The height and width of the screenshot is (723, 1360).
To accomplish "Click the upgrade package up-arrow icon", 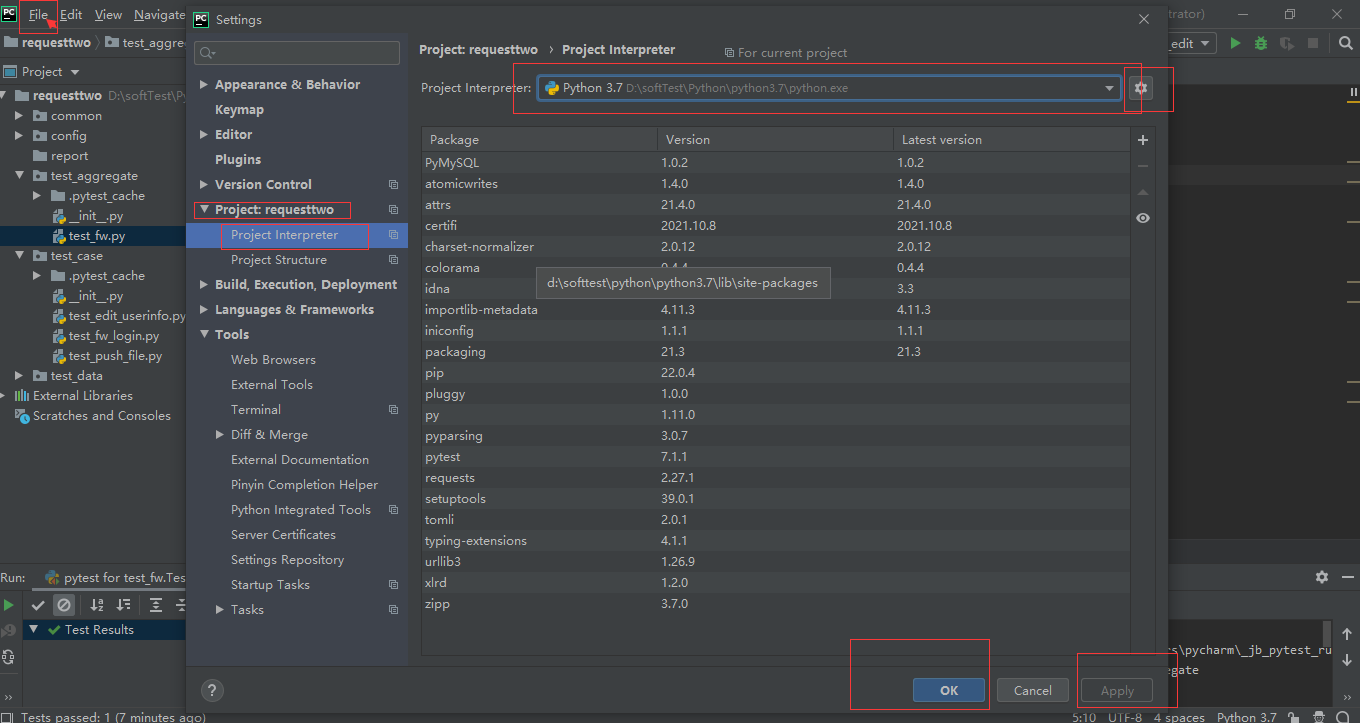I will tap(1143, 192).
